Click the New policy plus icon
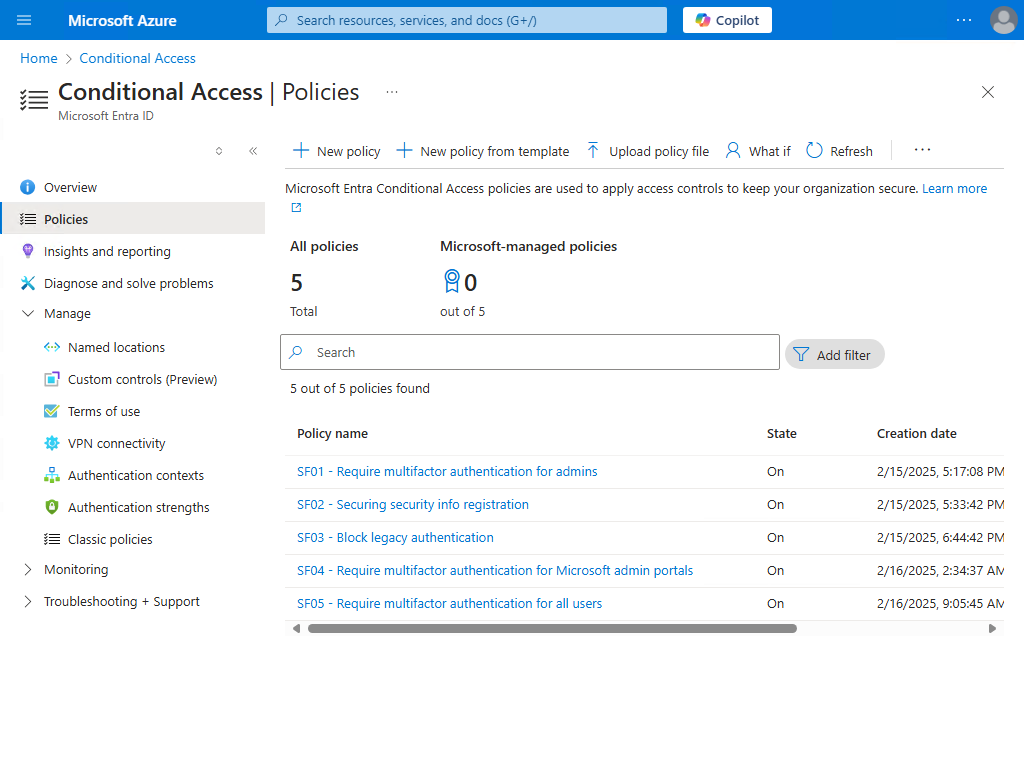 pyautogui.click(x=301, y=151)
